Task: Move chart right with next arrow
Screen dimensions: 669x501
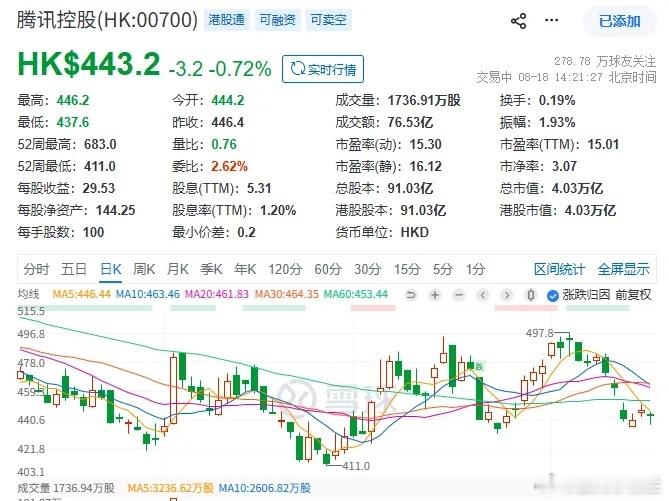Action: (506, 295)
